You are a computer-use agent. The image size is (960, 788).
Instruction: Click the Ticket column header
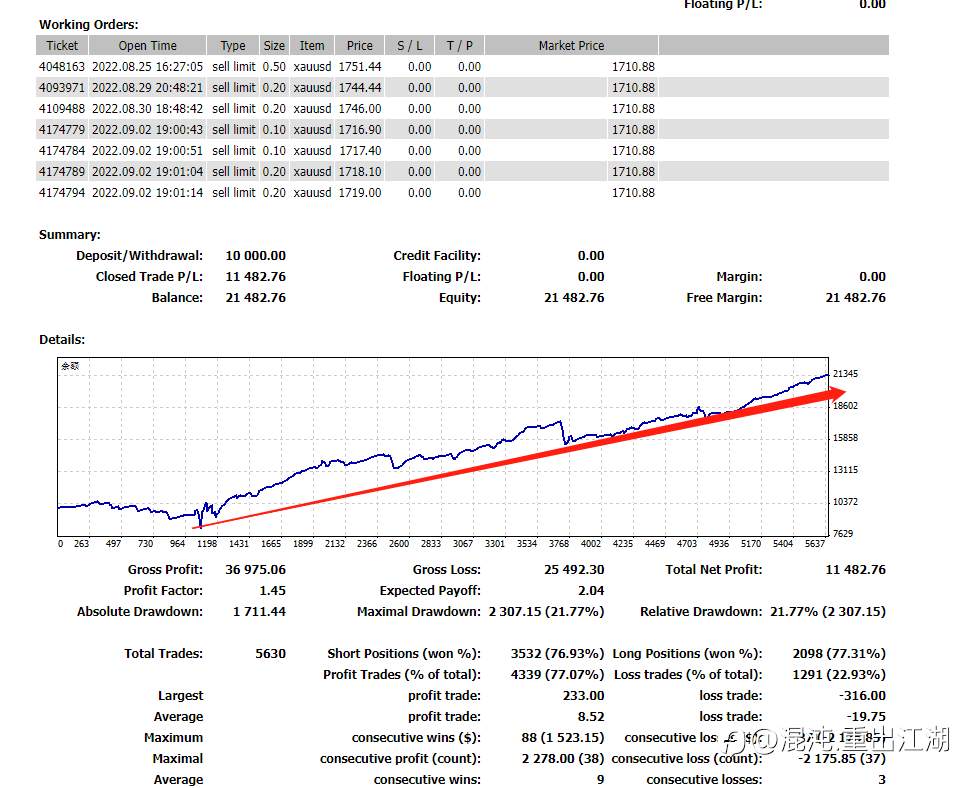[62, 46]
